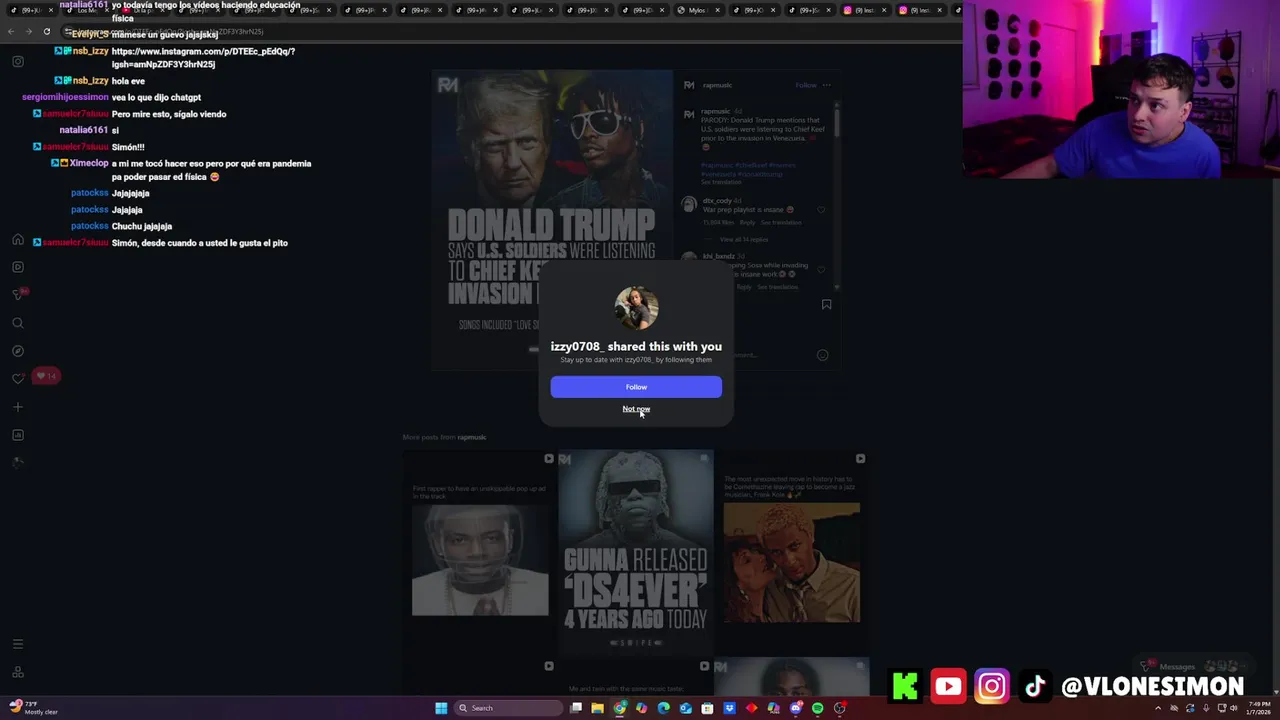
Task: Open Gunna DS4EVER post thumbnail
Action: point(636,551)
